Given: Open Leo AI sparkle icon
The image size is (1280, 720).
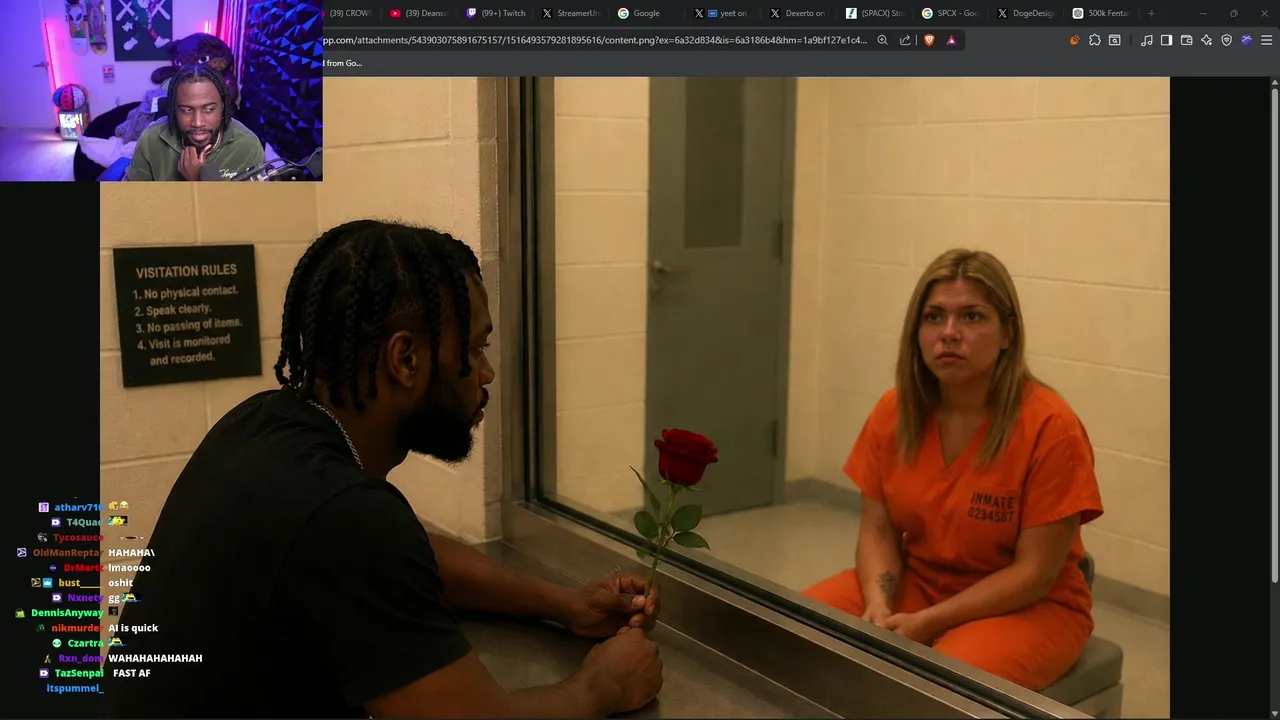Looking at the screenshot, I should (1206, 40).
